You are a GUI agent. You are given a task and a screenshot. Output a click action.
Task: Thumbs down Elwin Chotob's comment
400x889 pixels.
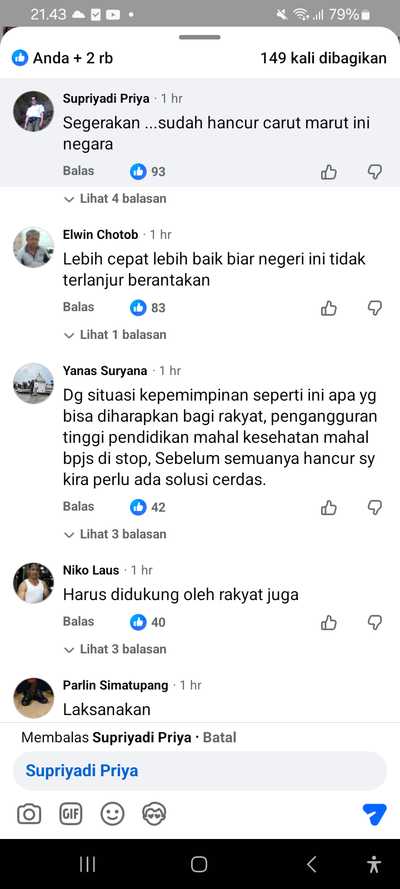coord(375,308)
